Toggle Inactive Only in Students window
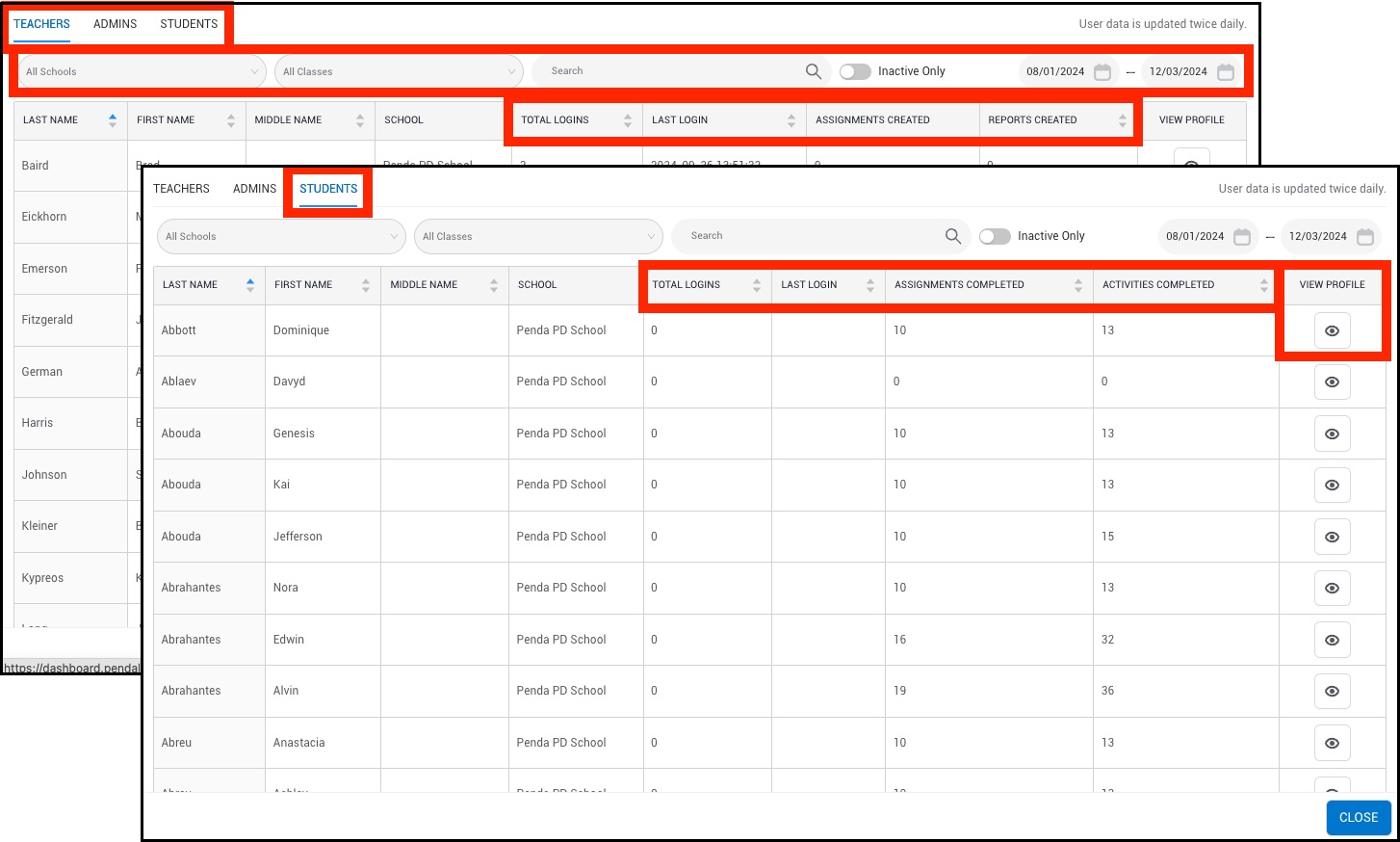Screen dimensions: 1400x842 pos(995,236)
